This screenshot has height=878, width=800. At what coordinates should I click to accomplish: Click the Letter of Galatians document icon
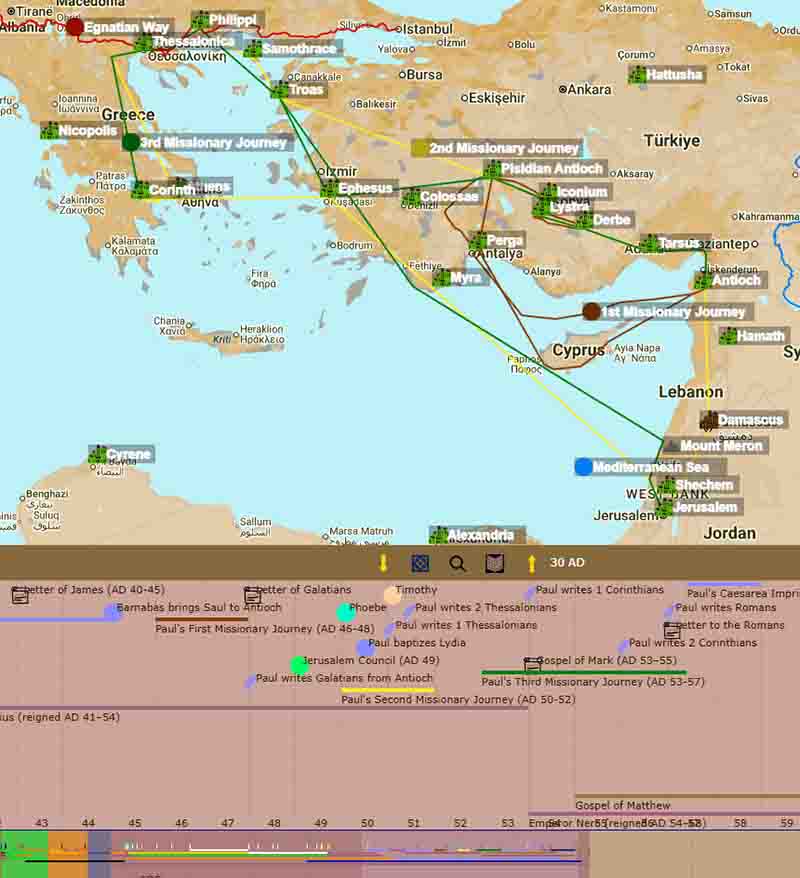pos(253,595)
